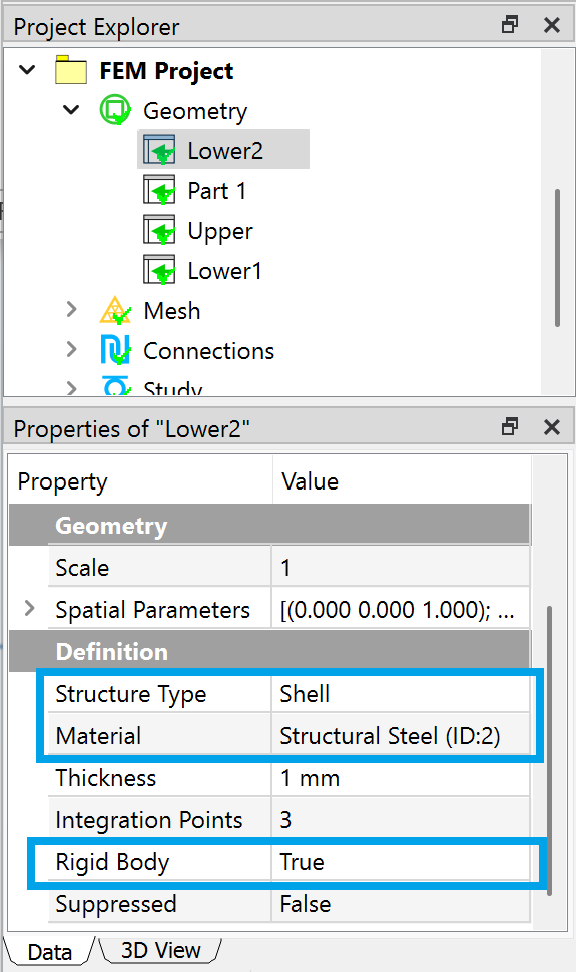Image resolution: width=576 pixels, height=972 pixels.
Task: Expand the Mesh node
Action: pyautogui.click(x=71, y=309)
